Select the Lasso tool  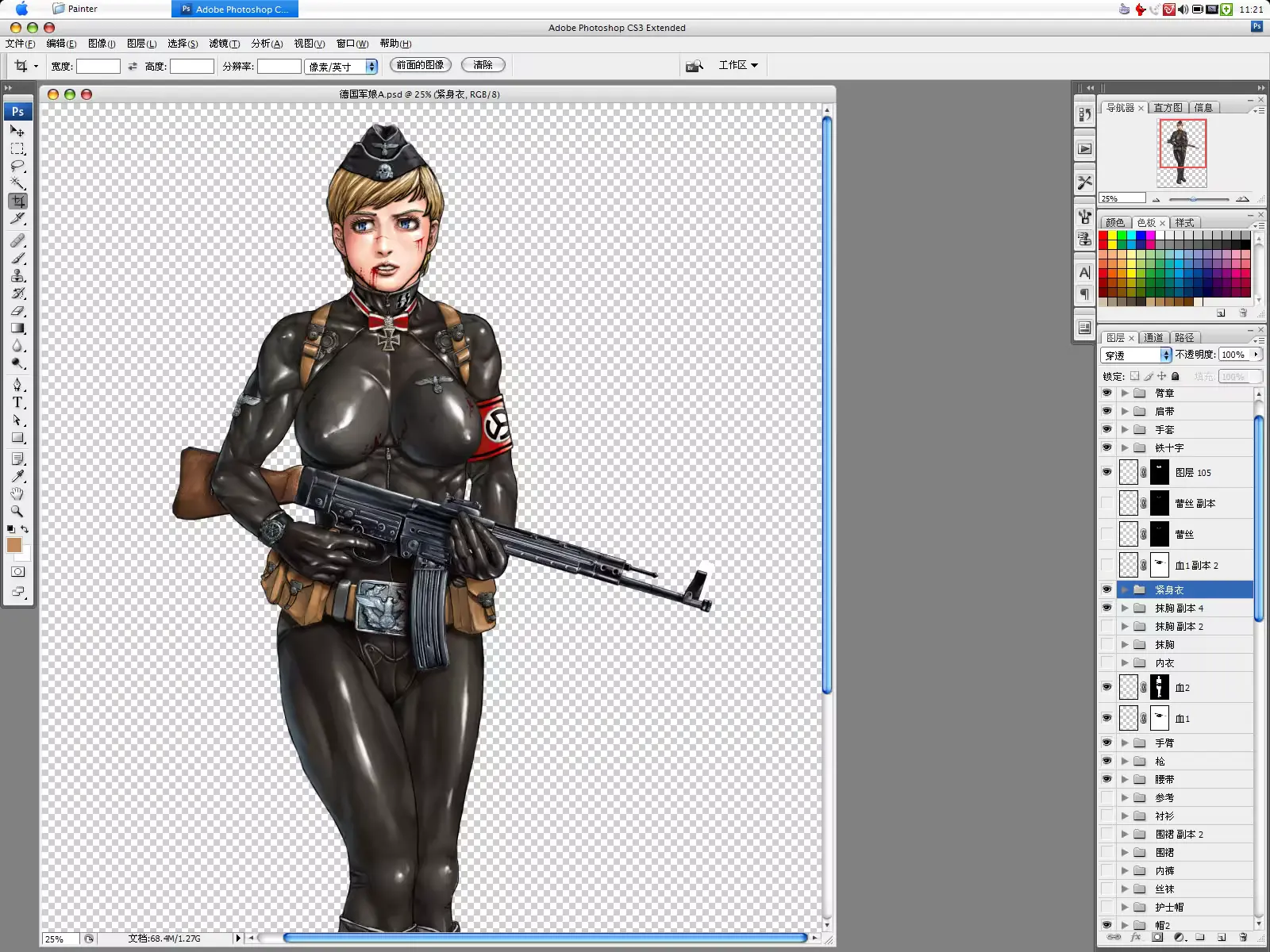17,167
